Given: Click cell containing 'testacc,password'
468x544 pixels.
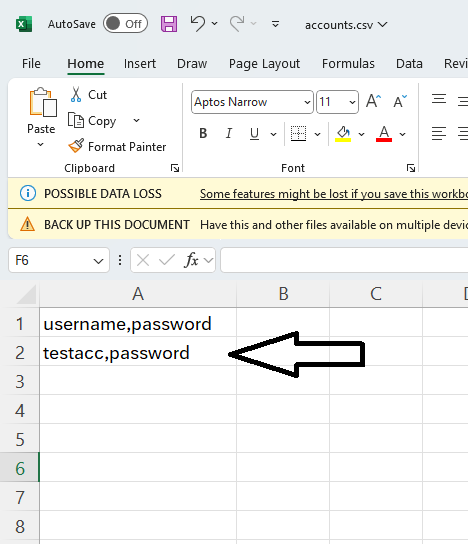Looking at the screenshot, I should coord(138,352).
